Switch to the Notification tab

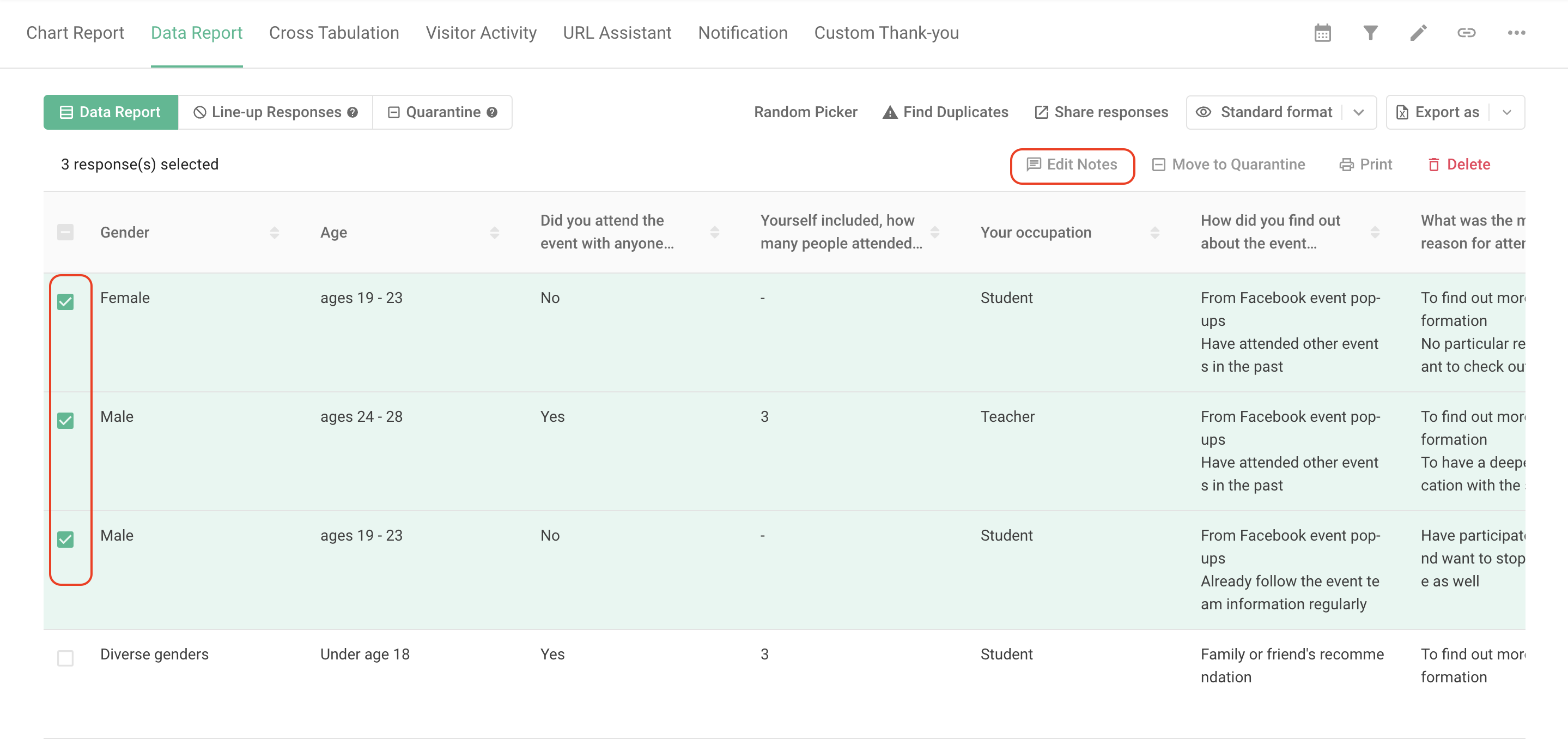click(743, 33)
